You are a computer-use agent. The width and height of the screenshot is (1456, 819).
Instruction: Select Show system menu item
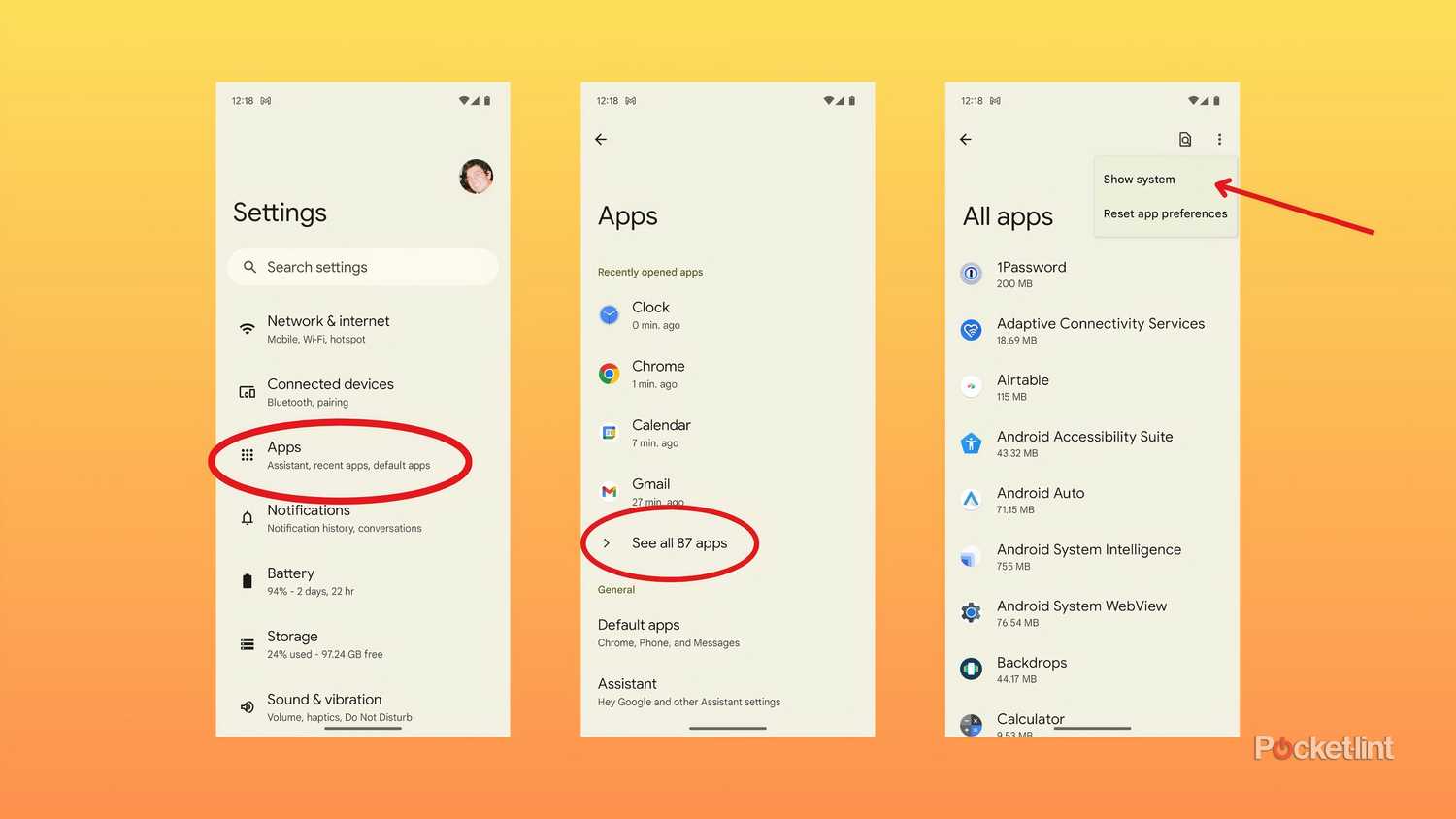[1166, 180]
